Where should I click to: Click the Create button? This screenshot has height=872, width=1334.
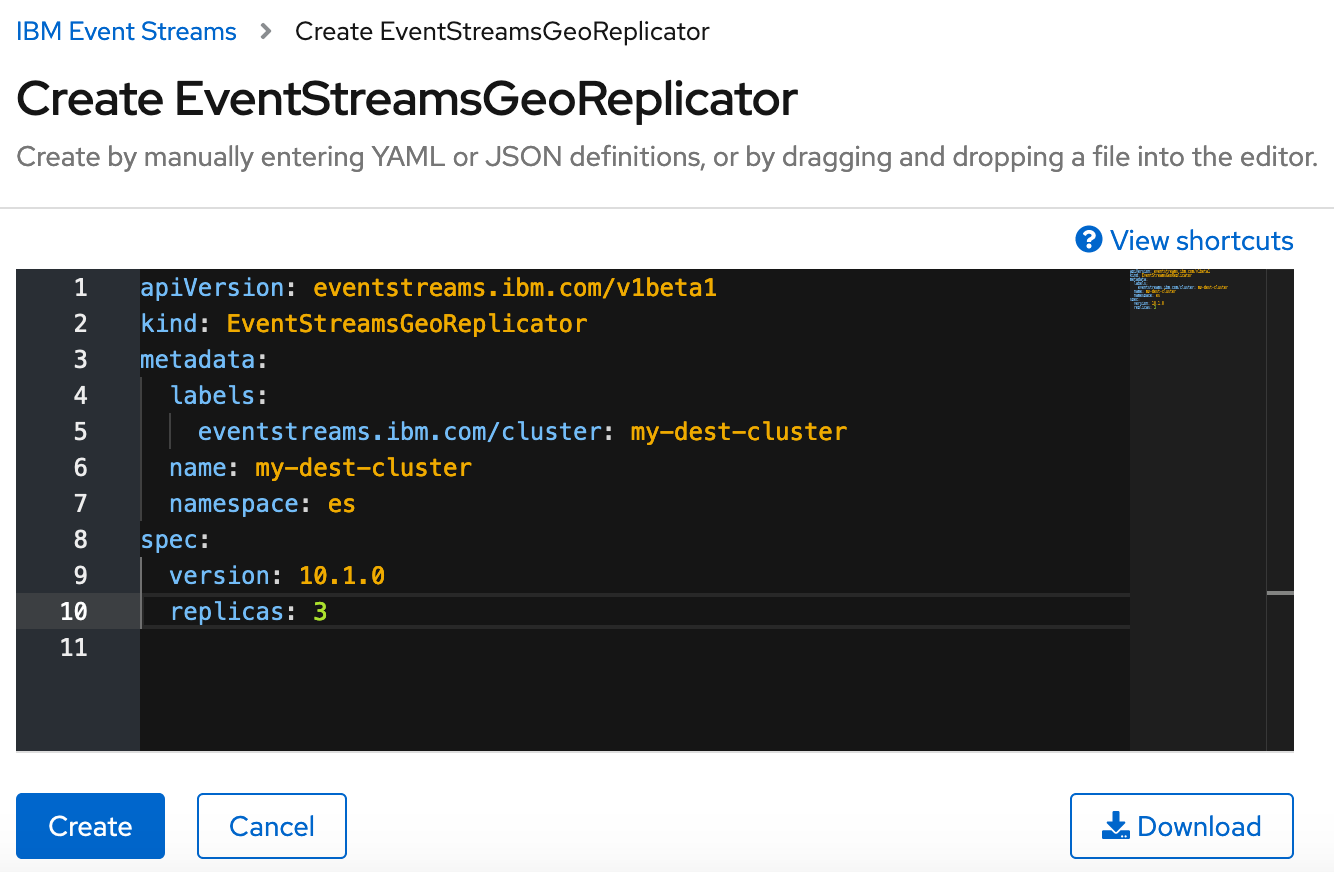pos(90,826)
